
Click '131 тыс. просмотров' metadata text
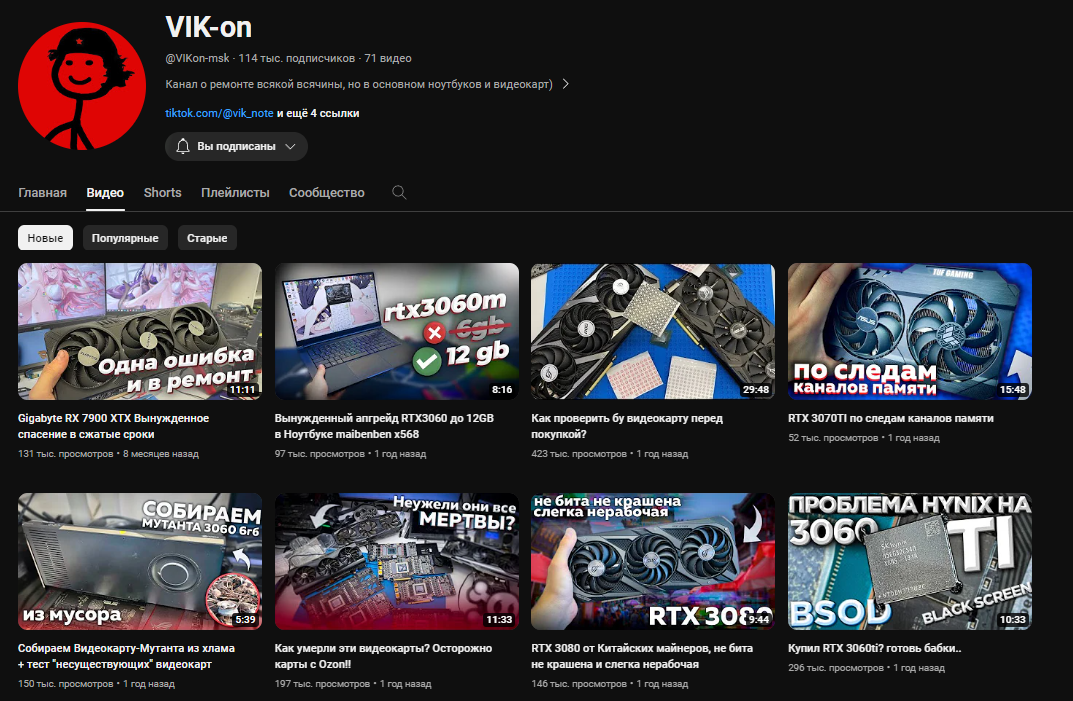point(65,454)
